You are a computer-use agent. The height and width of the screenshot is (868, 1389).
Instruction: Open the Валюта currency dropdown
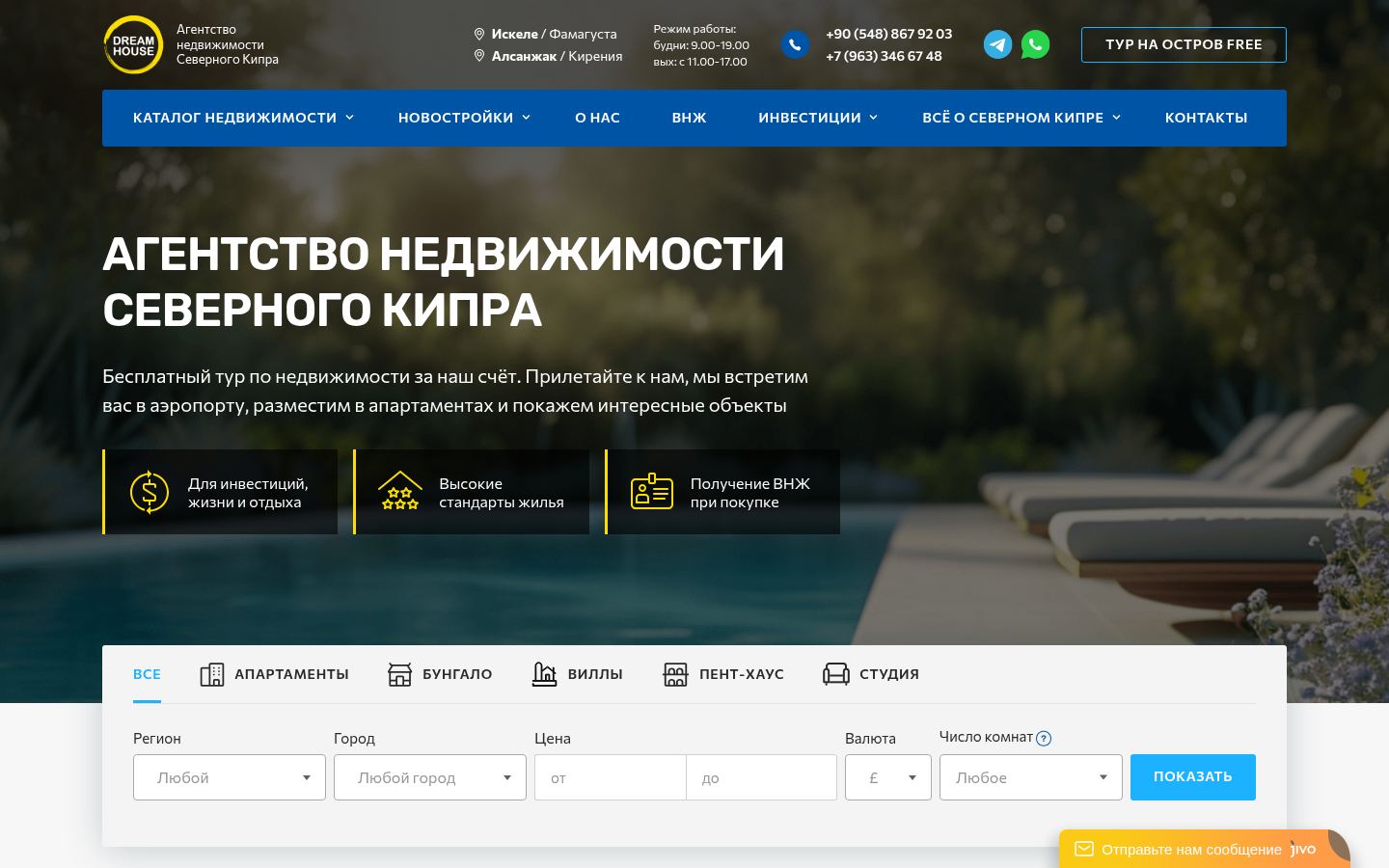pos(888,777)
